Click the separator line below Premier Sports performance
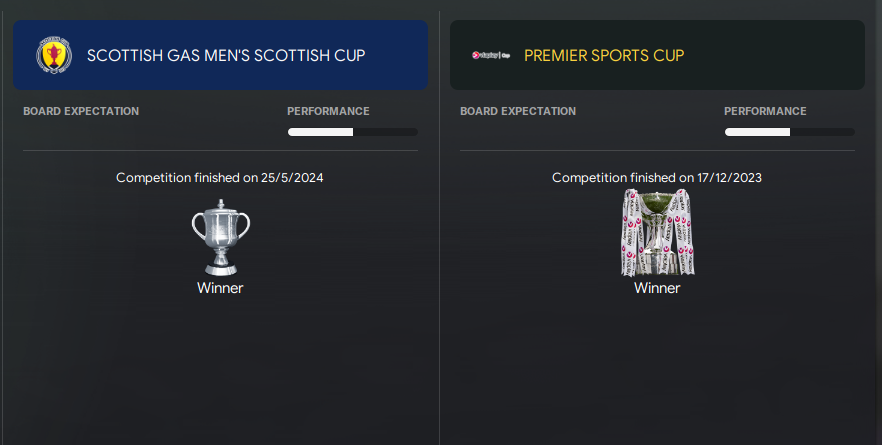The height and width of the screenshot is (445, 882). [x=657, y=151]
